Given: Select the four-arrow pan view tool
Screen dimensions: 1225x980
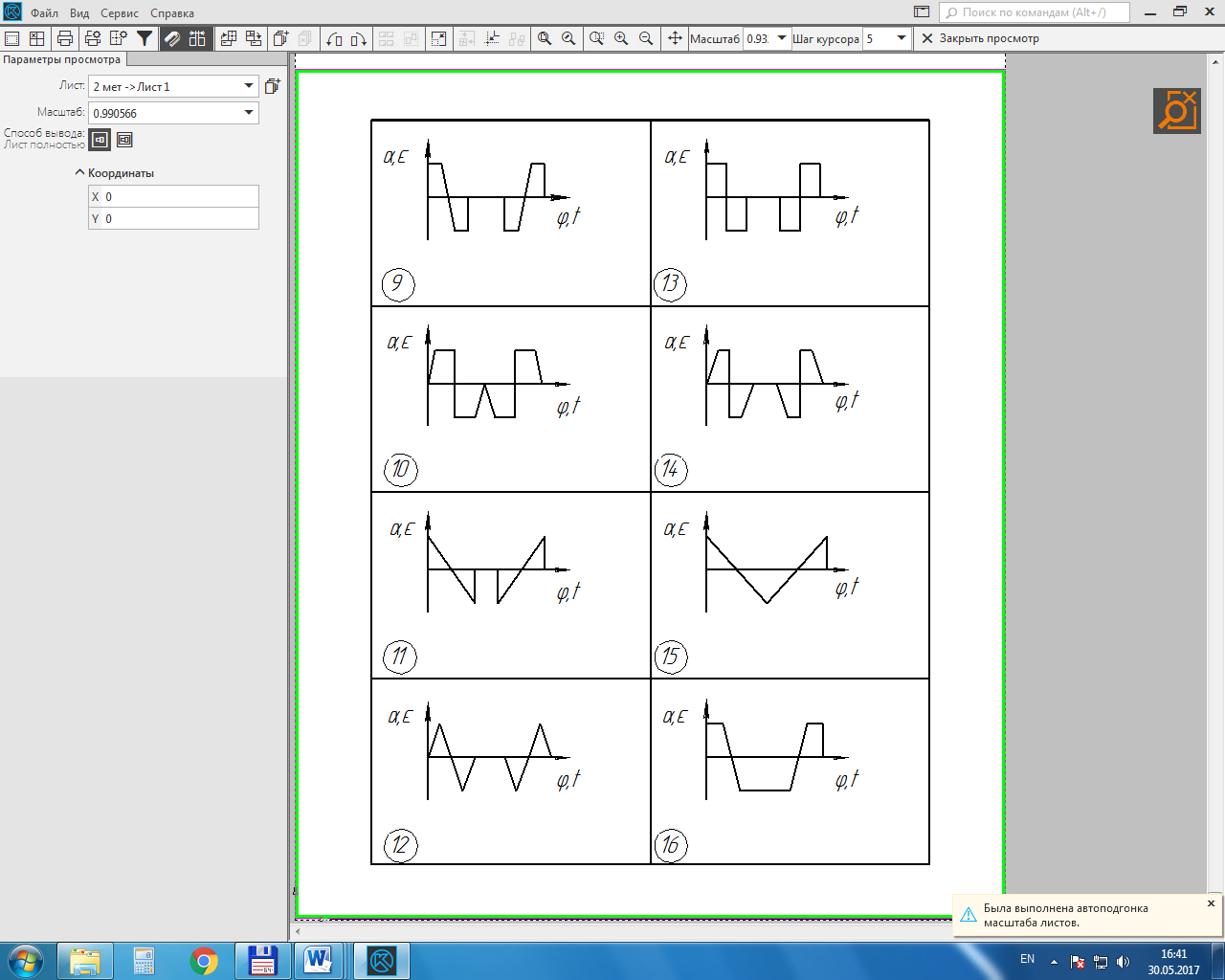Looking at the screenshot, I should [x=675, y=38].
